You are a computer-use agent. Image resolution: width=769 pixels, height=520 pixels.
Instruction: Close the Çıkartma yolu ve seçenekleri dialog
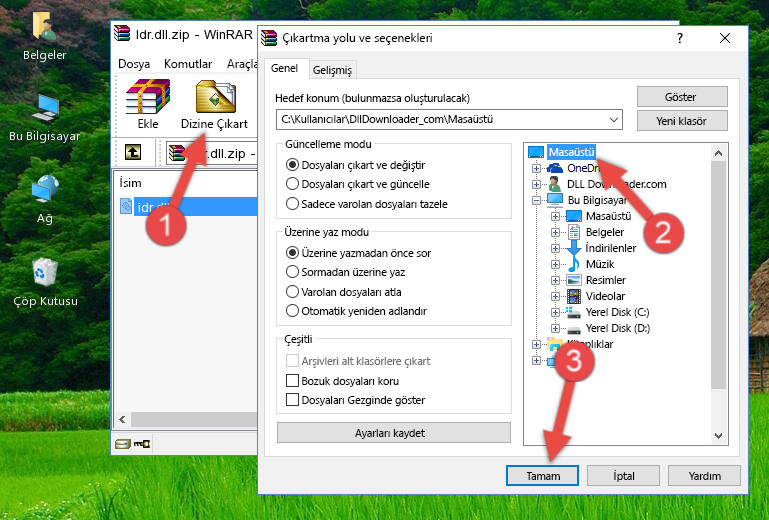point(725,38)
